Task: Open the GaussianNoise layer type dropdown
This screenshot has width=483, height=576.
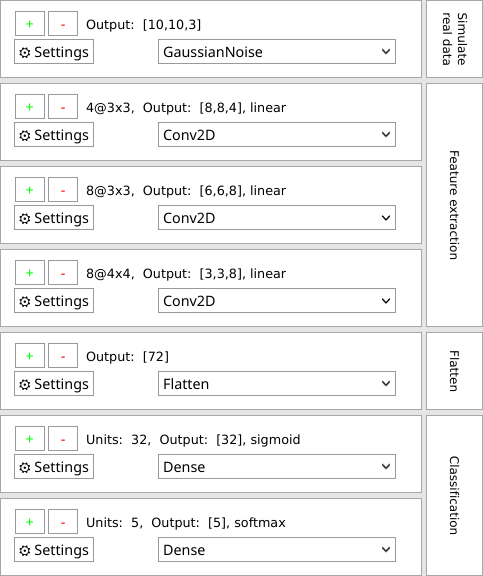Action: click(x=277, y=52)
